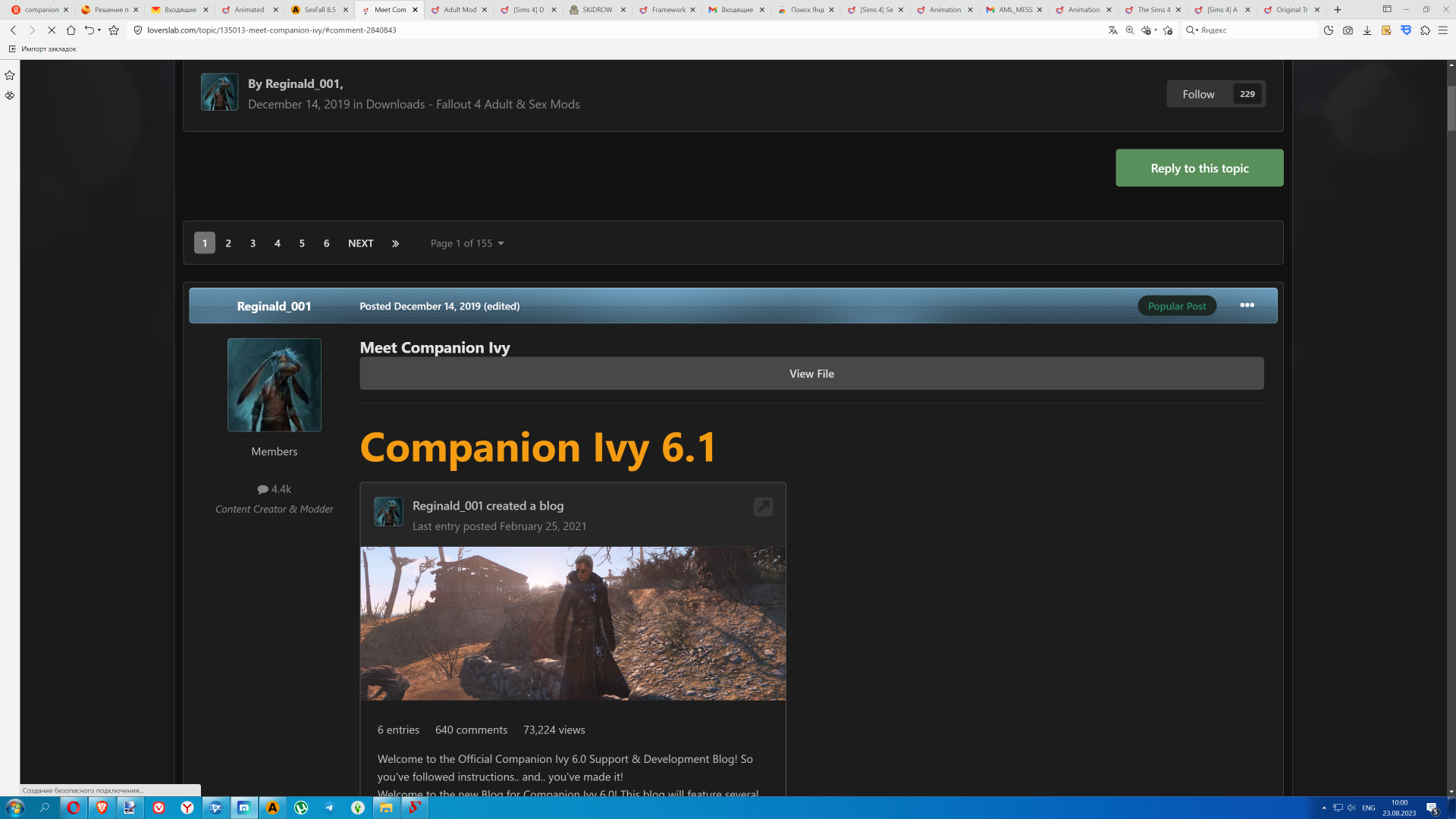Switch to the SexFall 8.5 tab
Viewport: 1456px width, 819px height.
319,10
